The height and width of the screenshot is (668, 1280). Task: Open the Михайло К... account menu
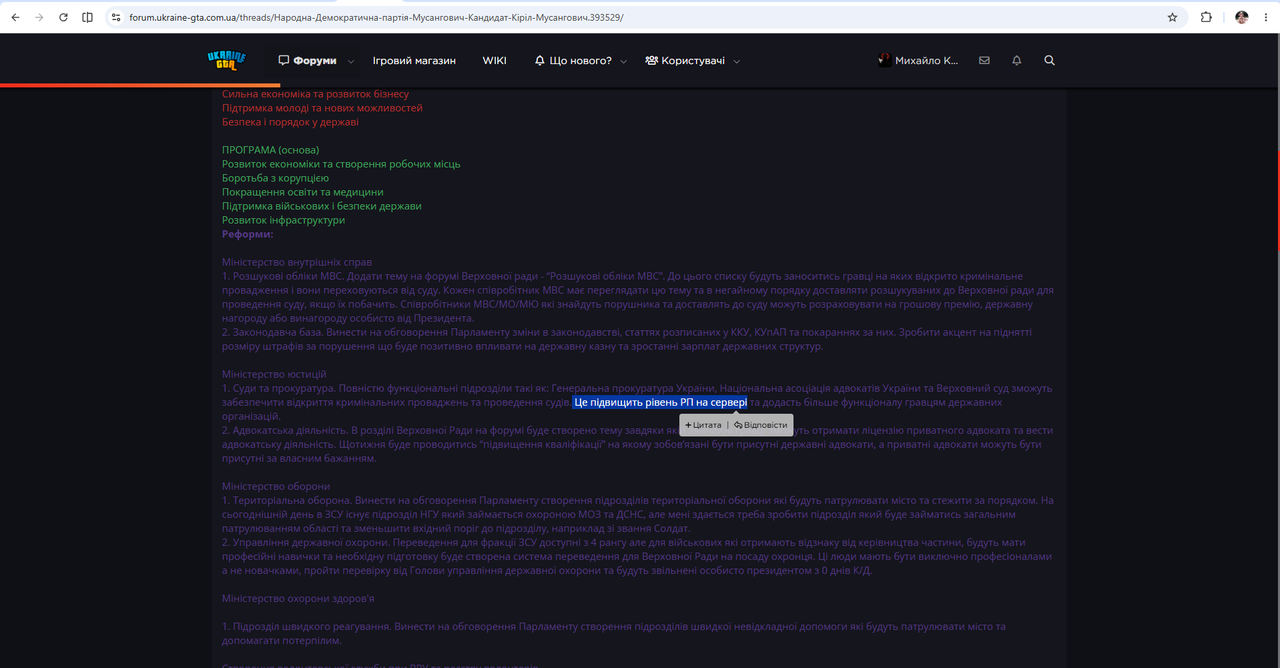coord(918,60)
